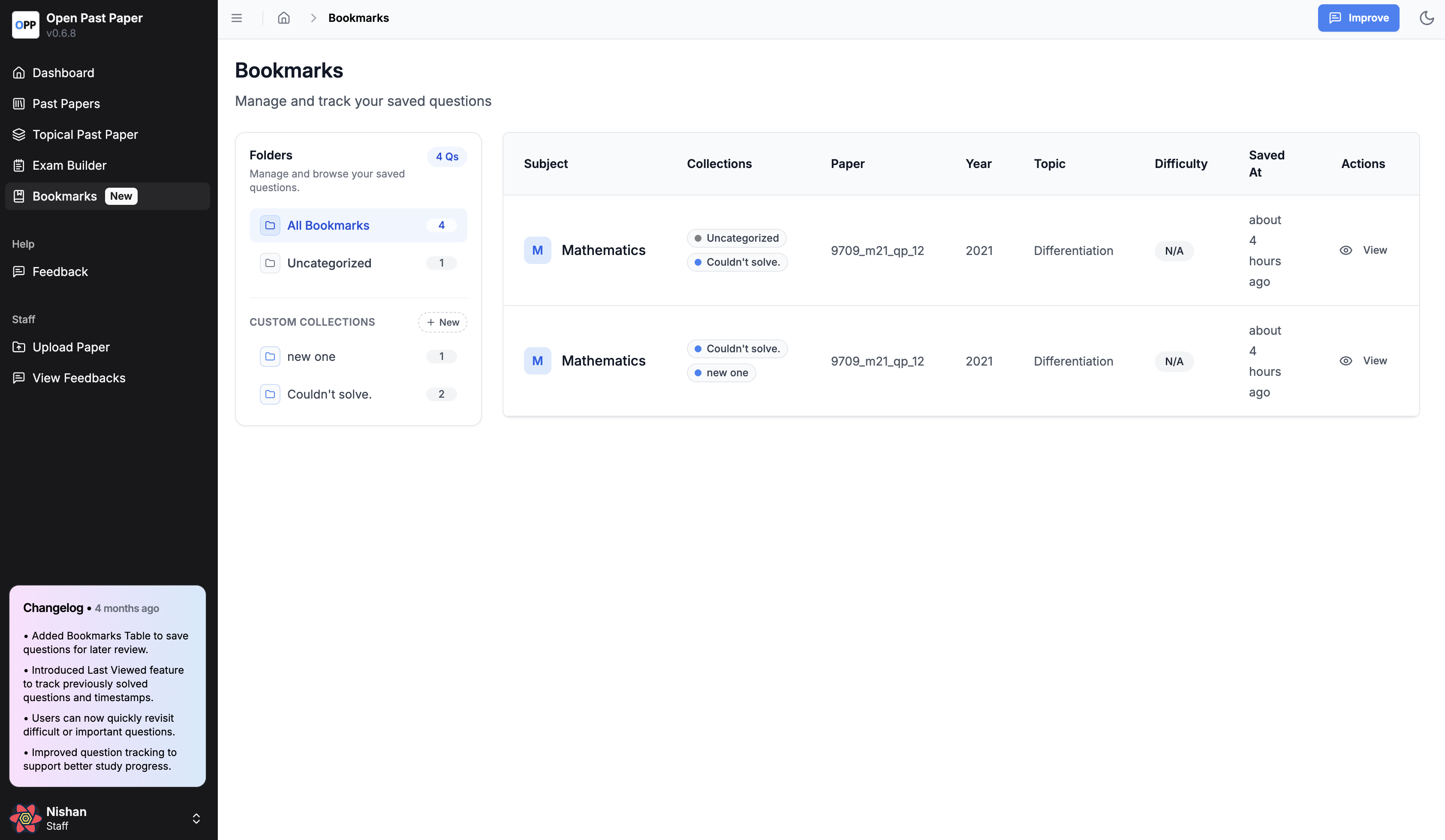The height and width of the screenshot is (840, 1445).
Task: Click the 'new one' tag in second row
Action: (x=721, y=372)
